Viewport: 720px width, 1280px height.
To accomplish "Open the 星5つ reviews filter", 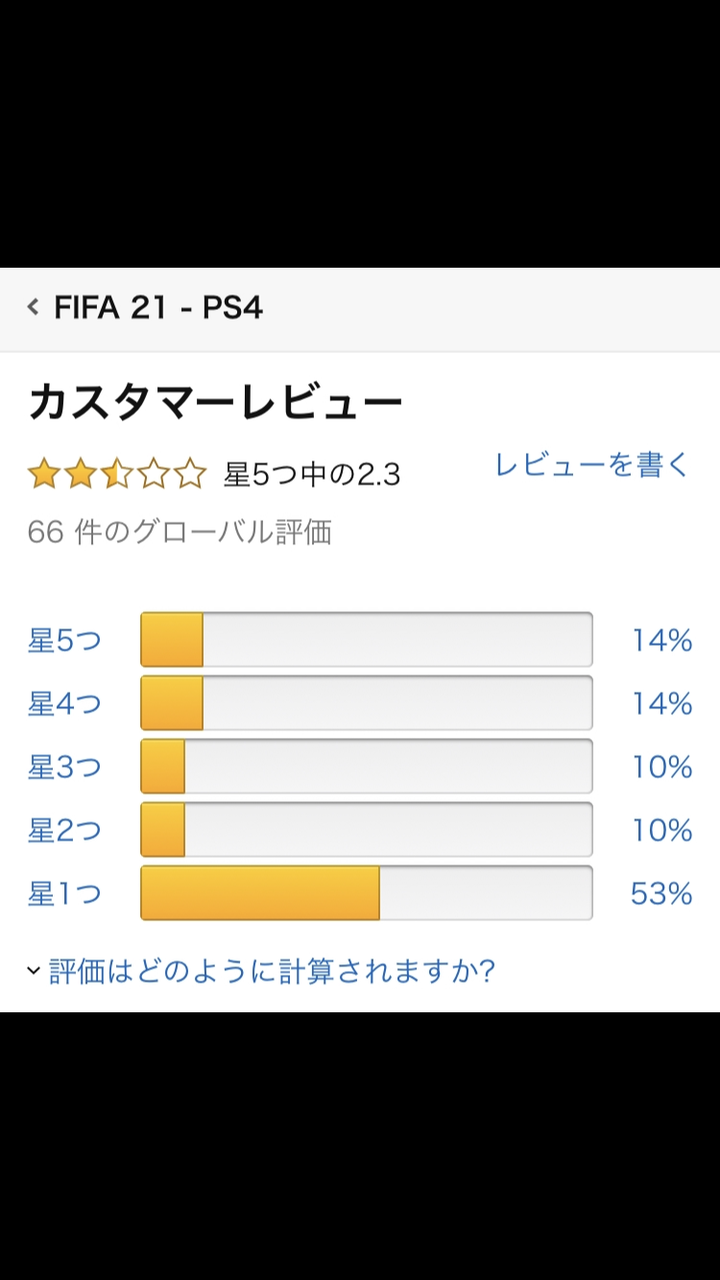I will [x=63, y=640].
